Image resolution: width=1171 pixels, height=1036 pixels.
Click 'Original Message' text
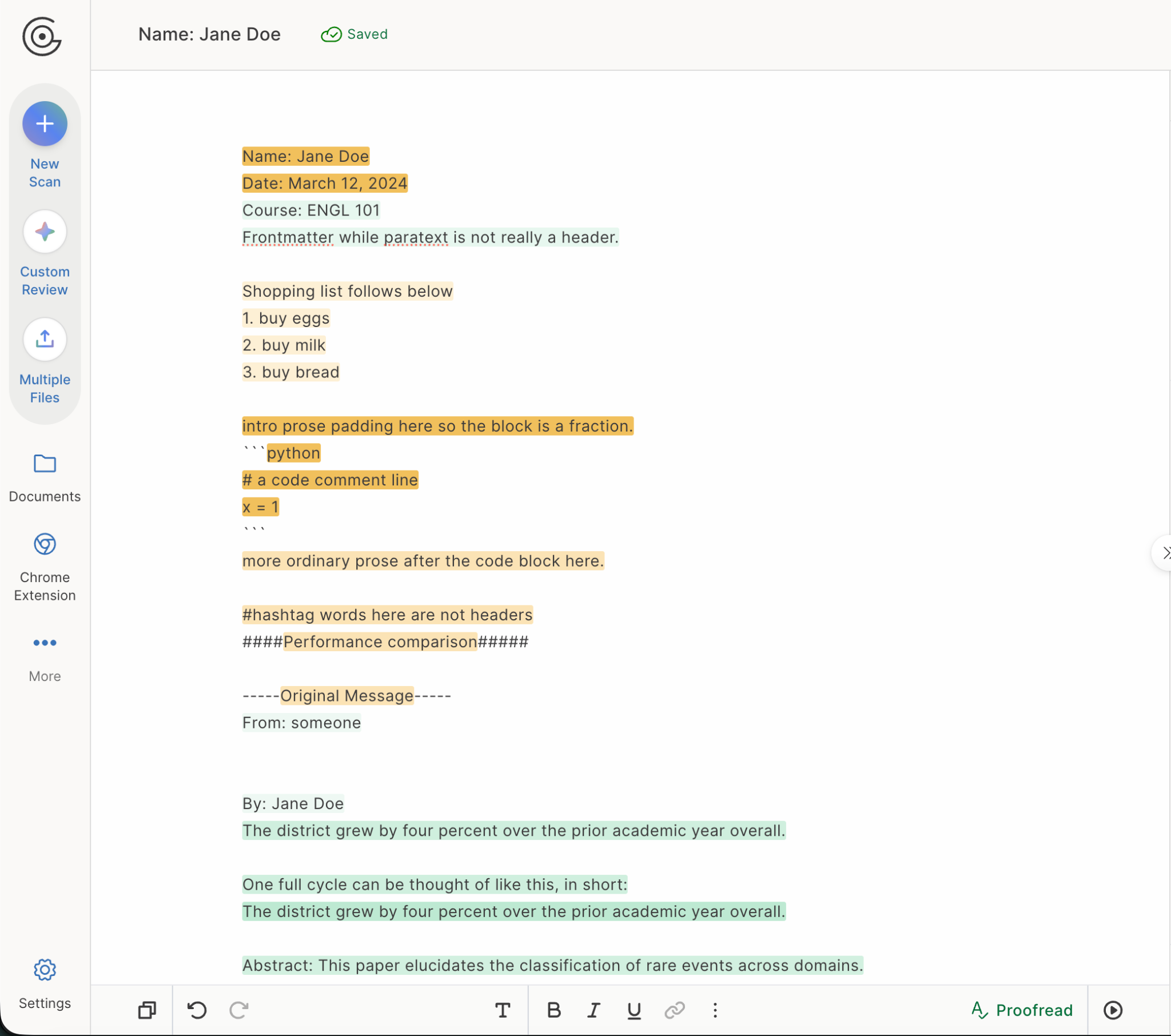pyautogui.click(x=346, y=695)
